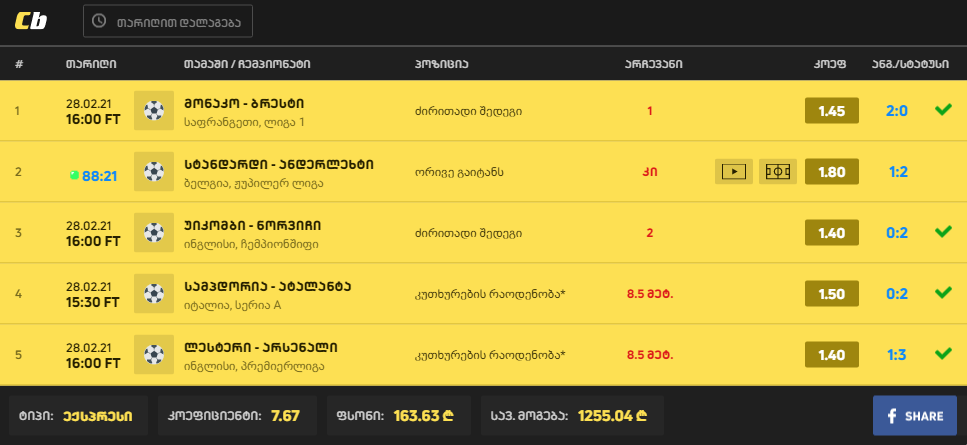Click league text ინგლისი, ჩემპიონშიფი
Image resolution: width=967 pixels, height=445 pixels.
pyautogui.click(x=251, y=245)
